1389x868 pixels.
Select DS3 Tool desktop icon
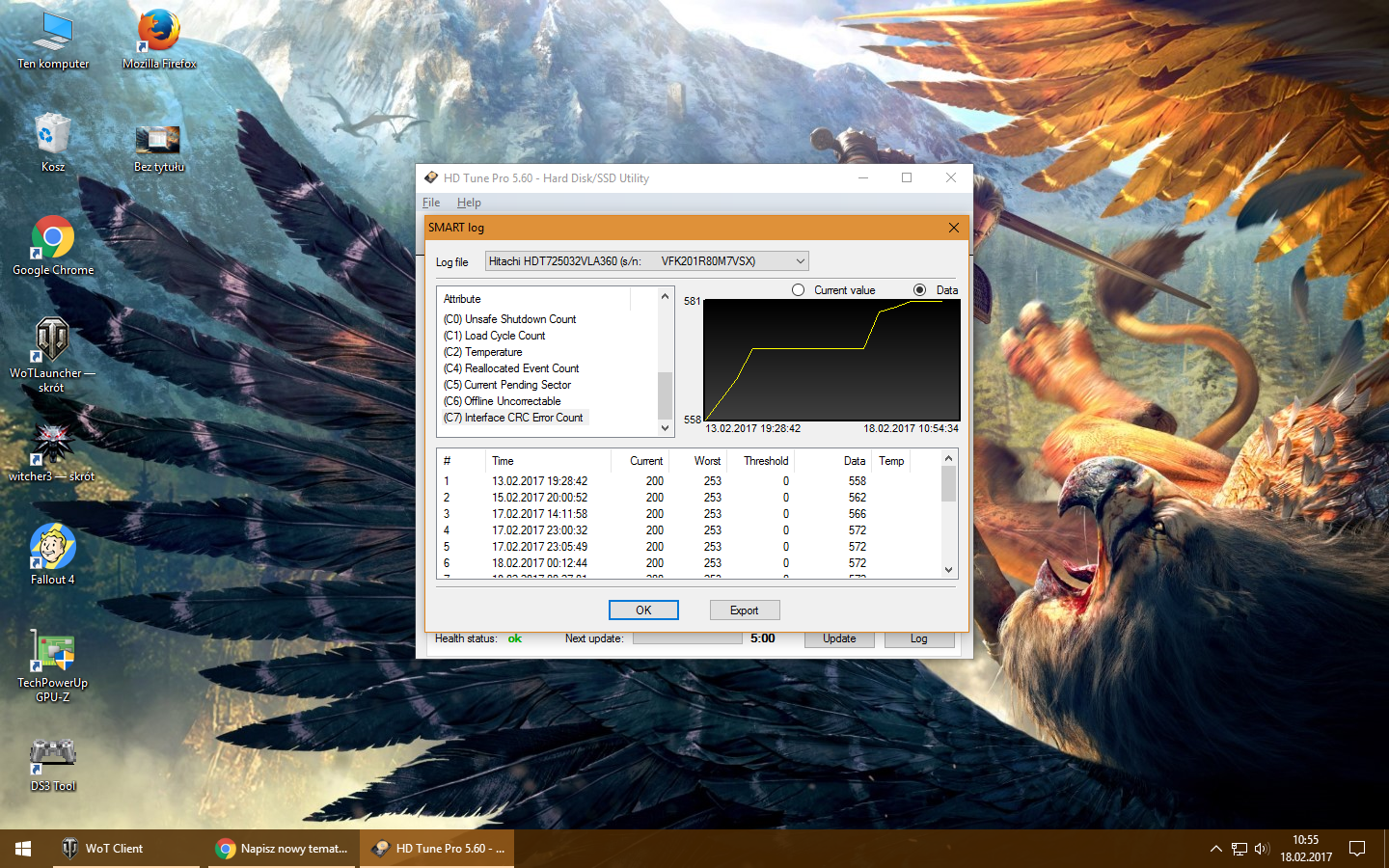(x=53, y=764)
